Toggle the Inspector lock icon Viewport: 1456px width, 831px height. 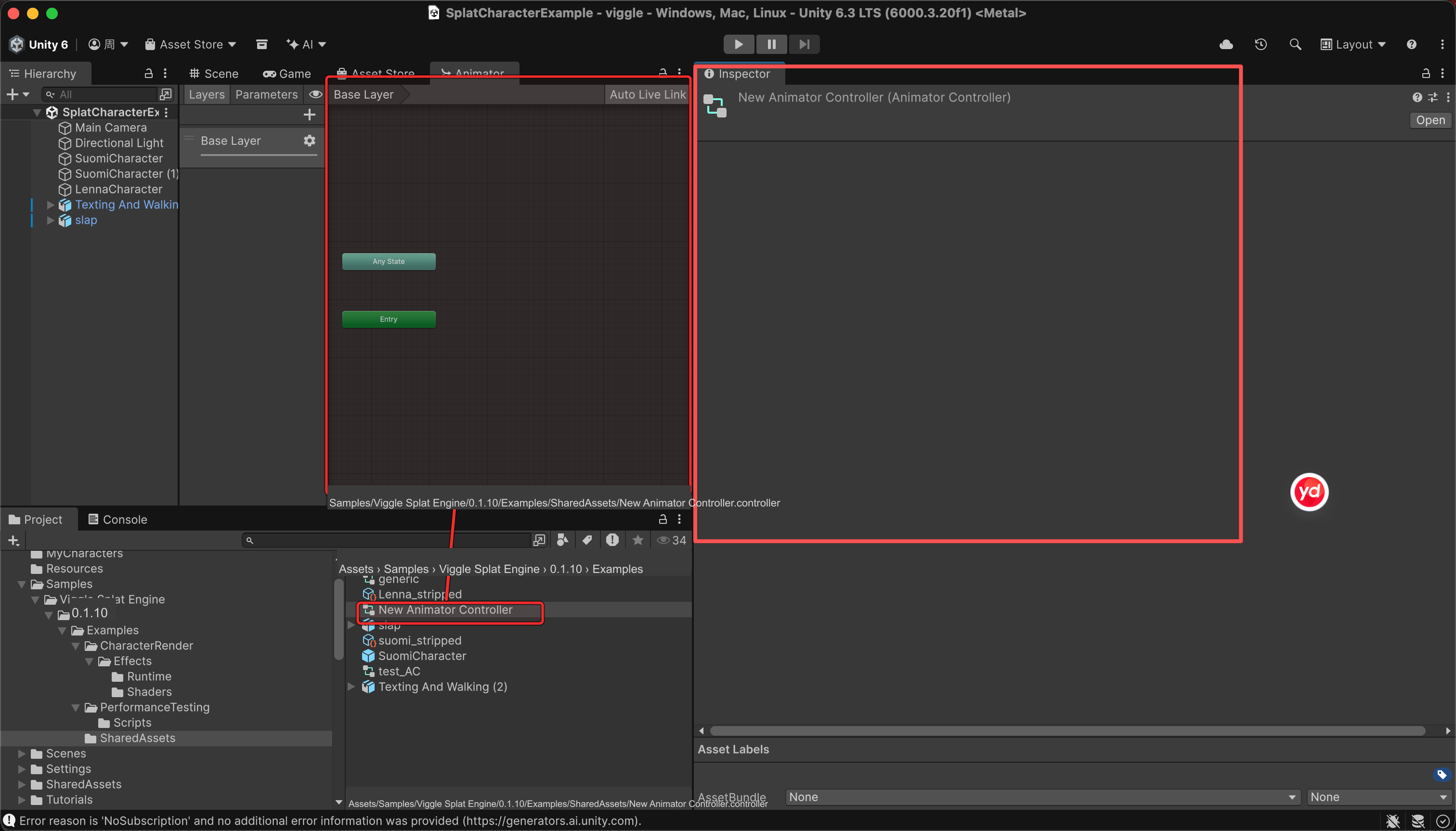[x=1426, y=73]
